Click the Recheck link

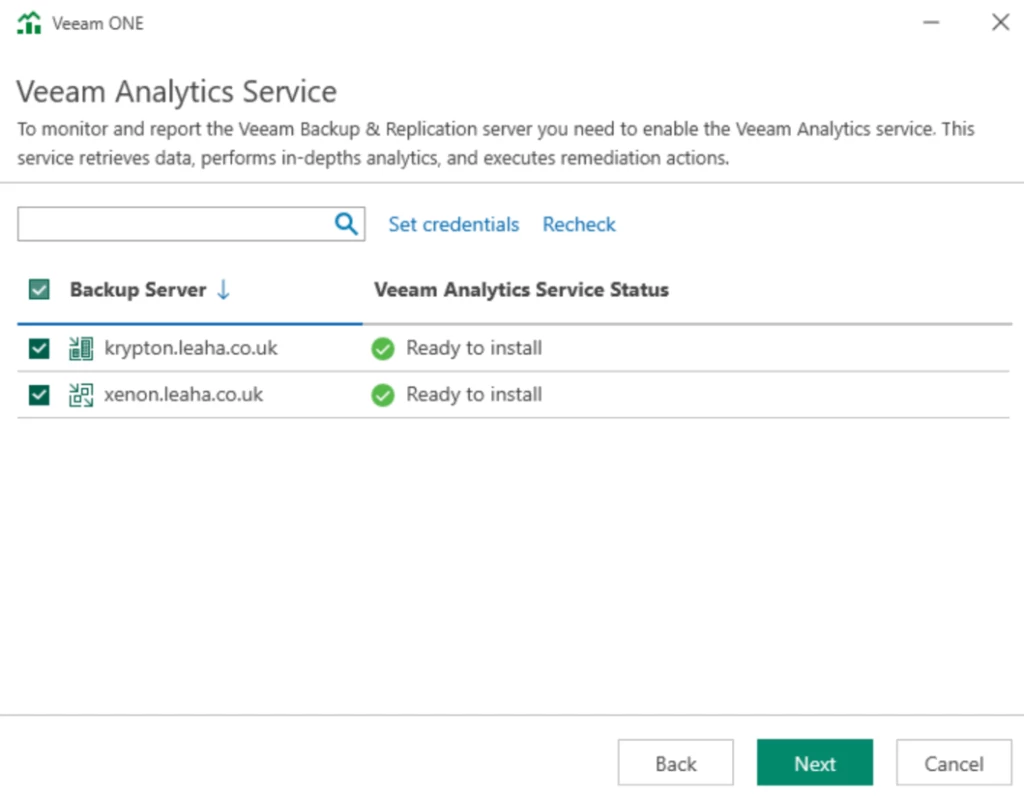[579, 224]
